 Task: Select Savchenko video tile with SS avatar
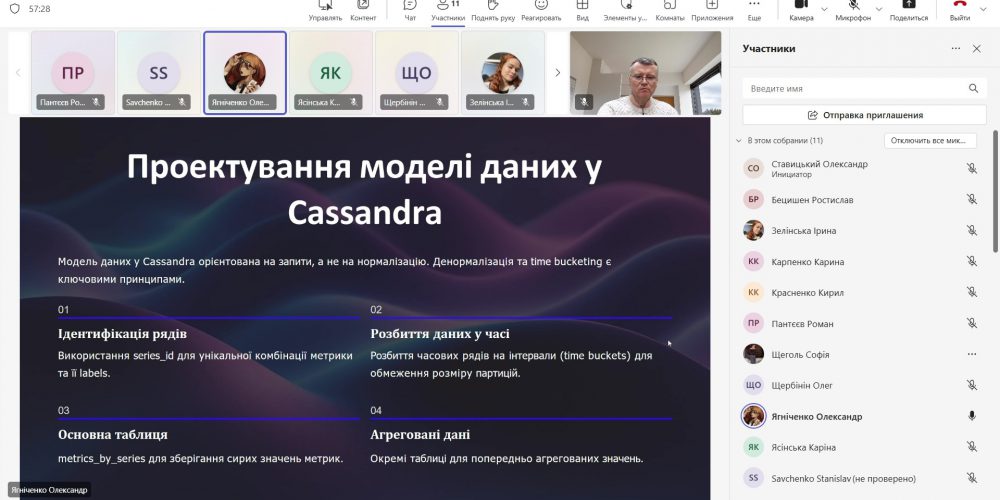pos(159,72)
